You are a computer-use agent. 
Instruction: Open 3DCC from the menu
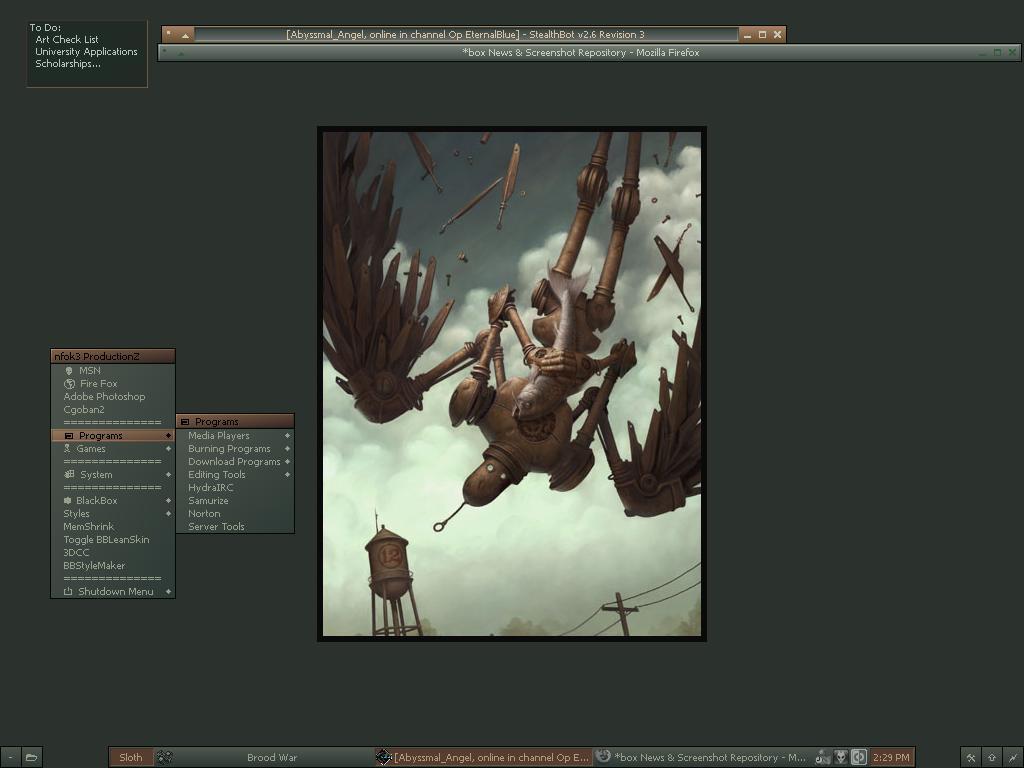76,552
